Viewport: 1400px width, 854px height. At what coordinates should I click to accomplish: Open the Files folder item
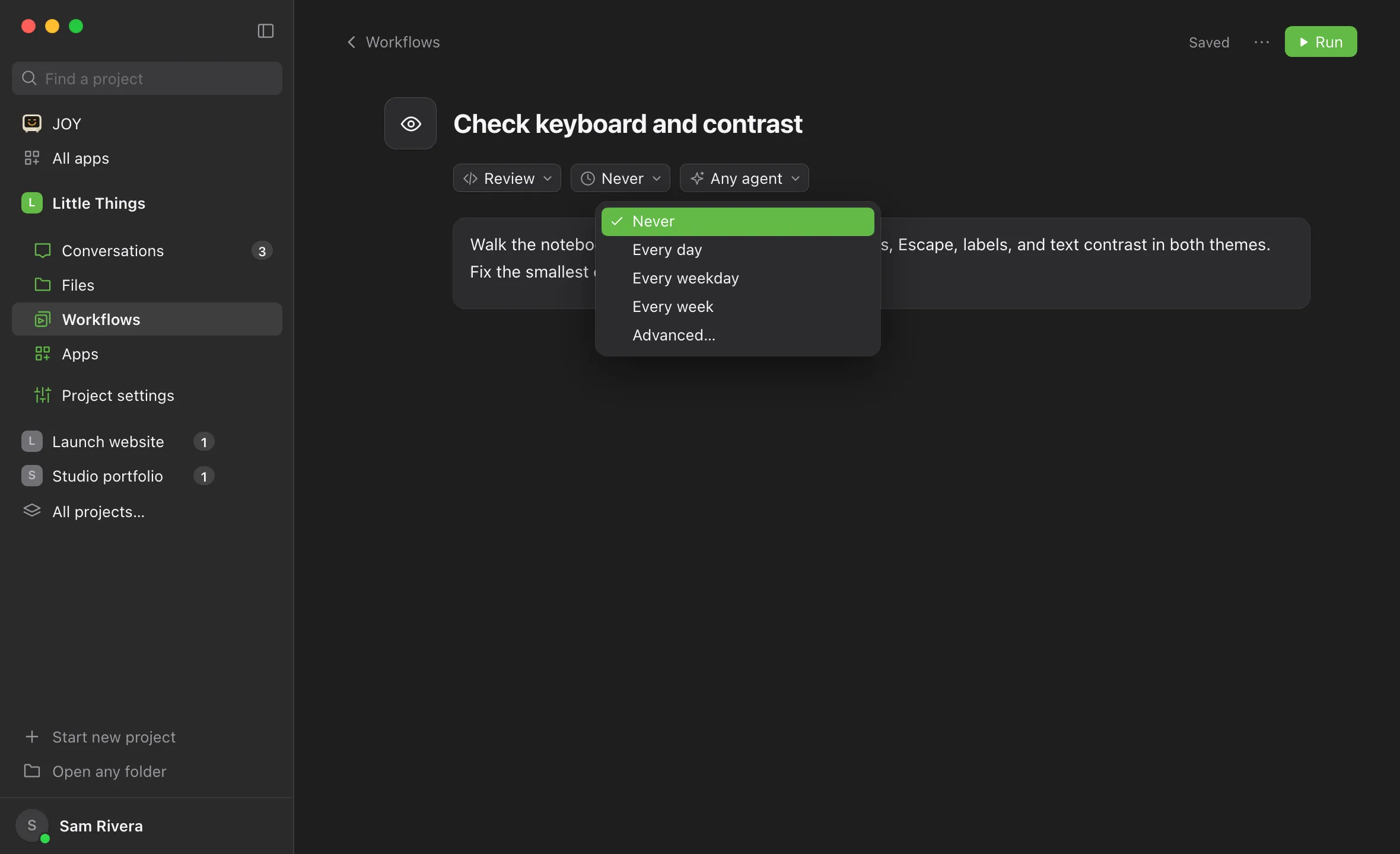point(147,285)
